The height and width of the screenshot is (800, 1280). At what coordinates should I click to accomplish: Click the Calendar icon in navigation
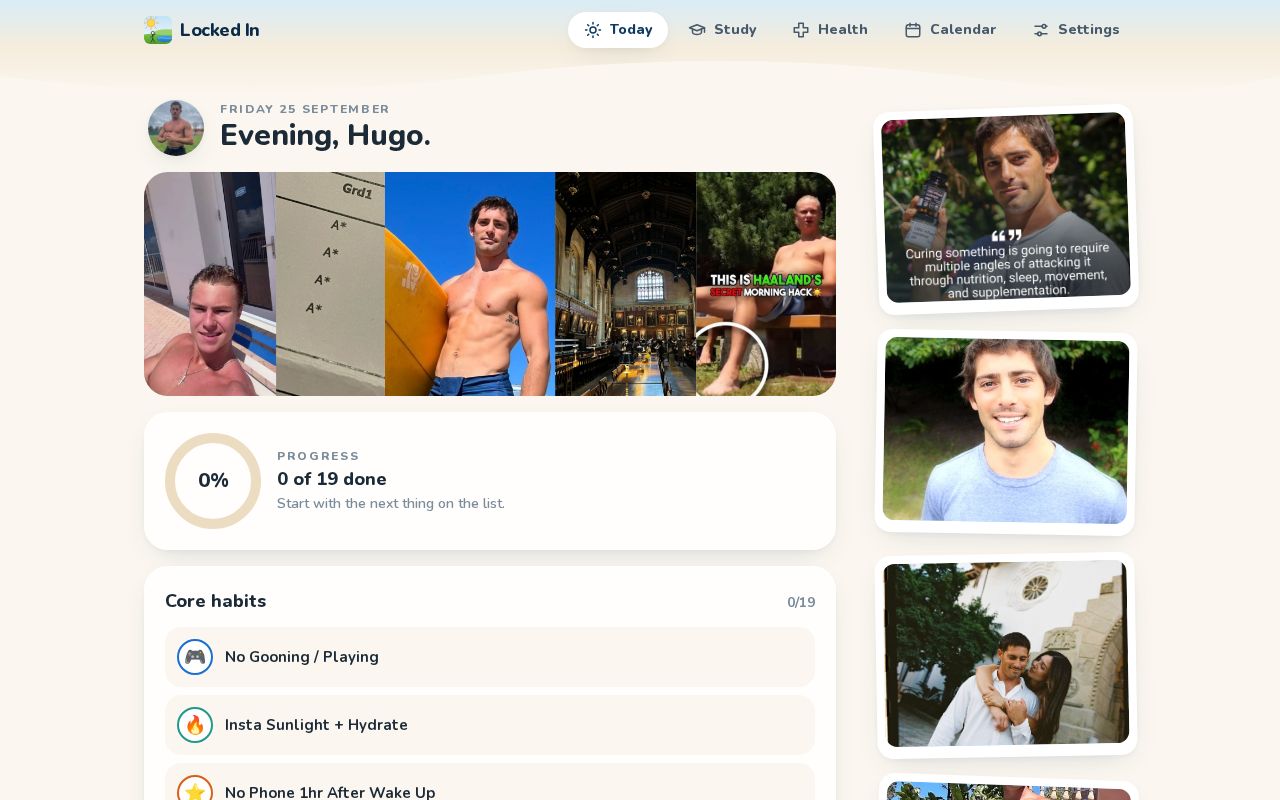click(x=913, y=30)
